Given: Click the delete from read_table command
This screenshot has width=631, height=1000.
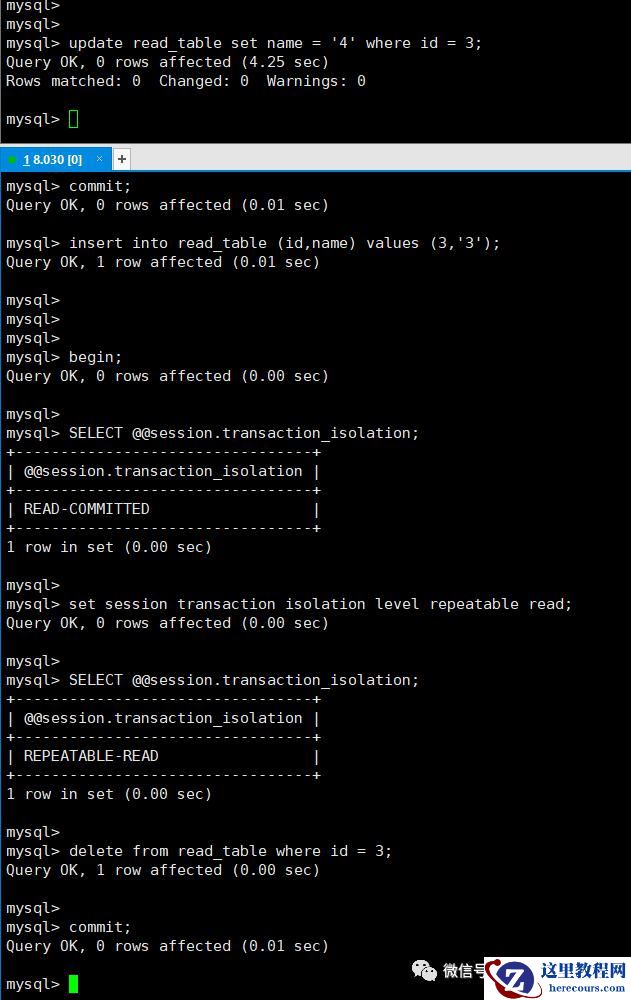Looking at the screenshot, I should coord(230,851).
